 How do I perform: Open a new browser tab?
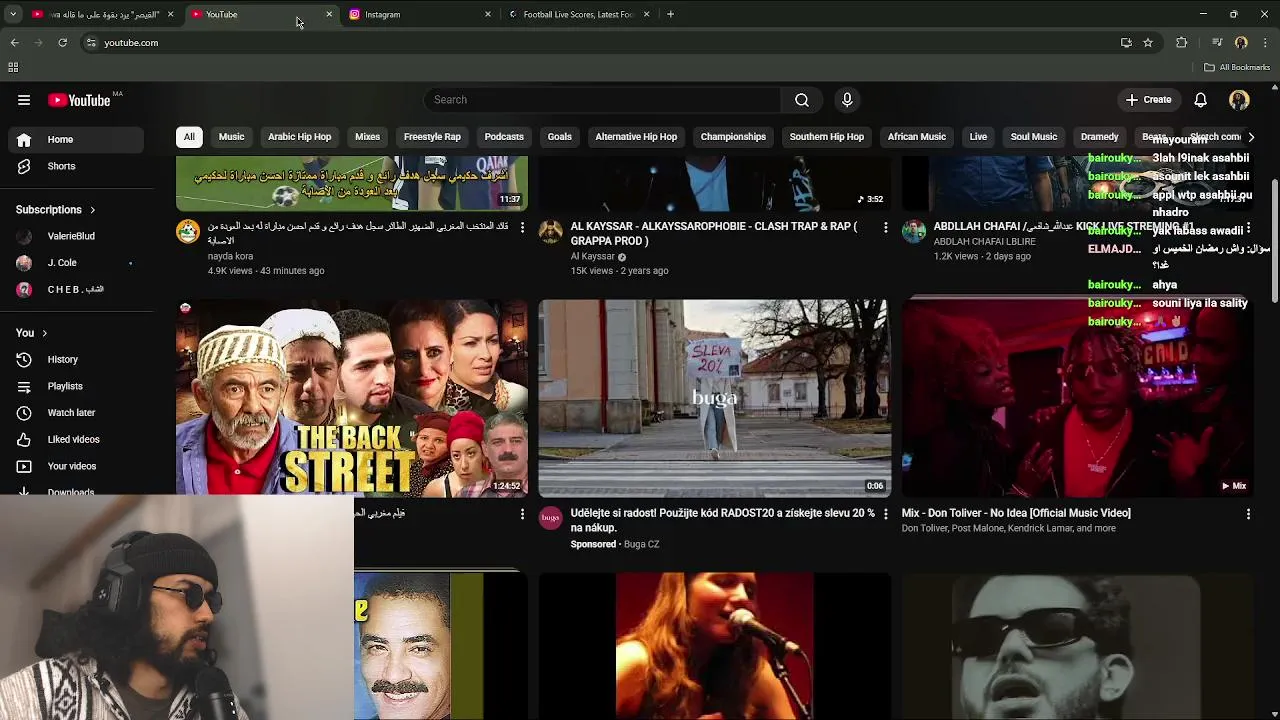tap(670, 14)
